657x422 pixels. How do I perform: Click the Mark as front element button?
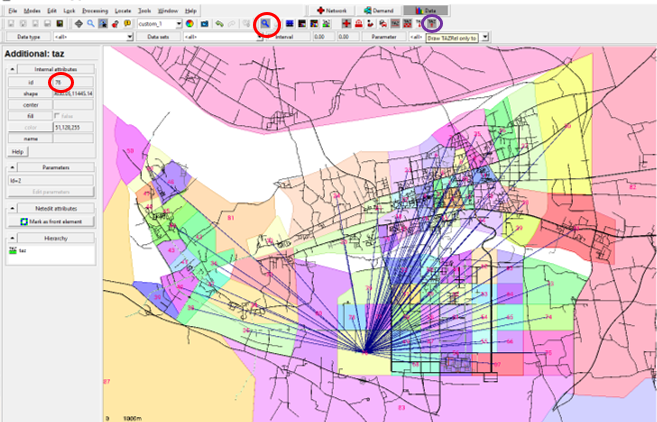51,221
